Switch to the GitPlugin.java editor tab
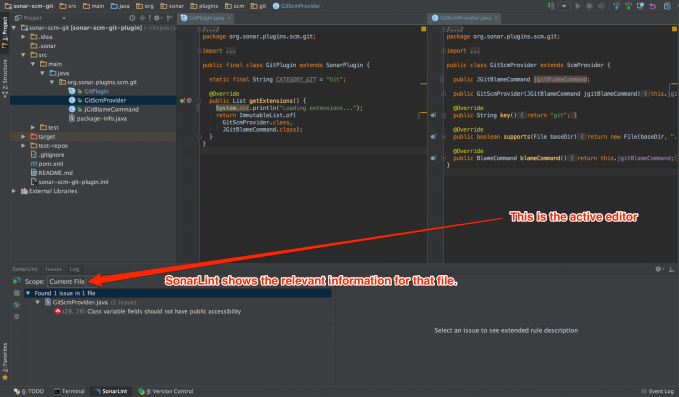 [206, 18]
